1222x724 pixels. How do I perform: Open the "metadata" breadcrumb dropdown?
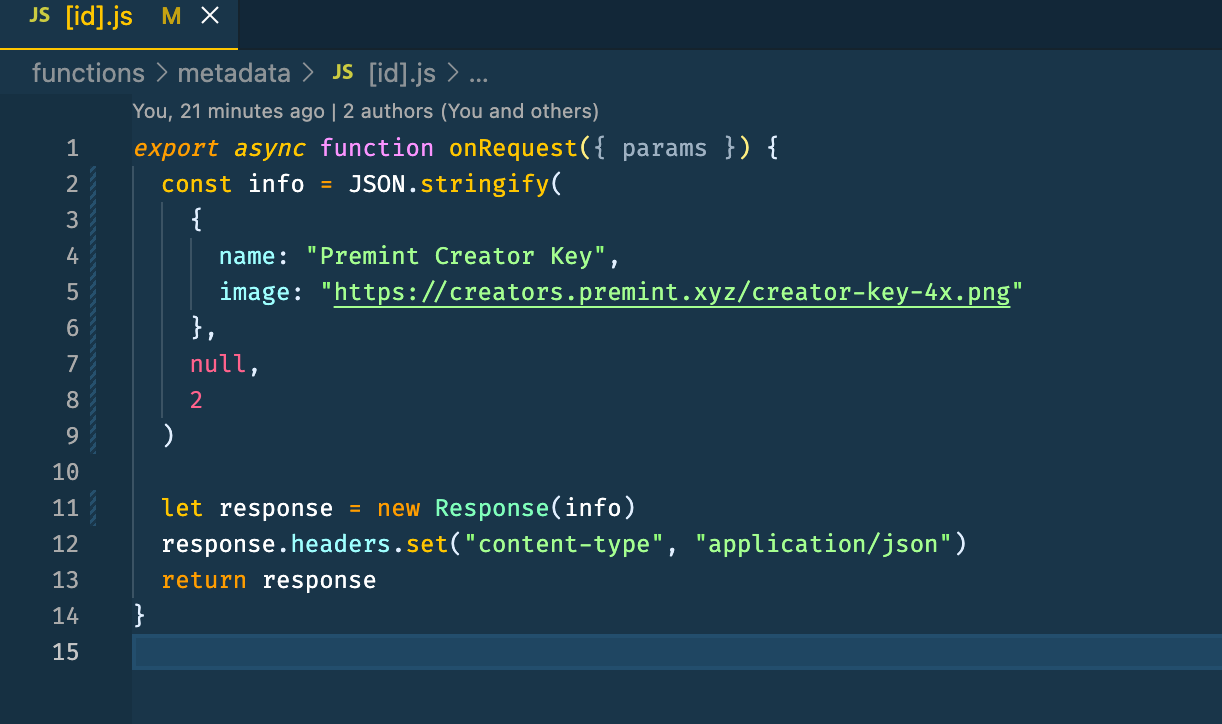click(234, 72)
